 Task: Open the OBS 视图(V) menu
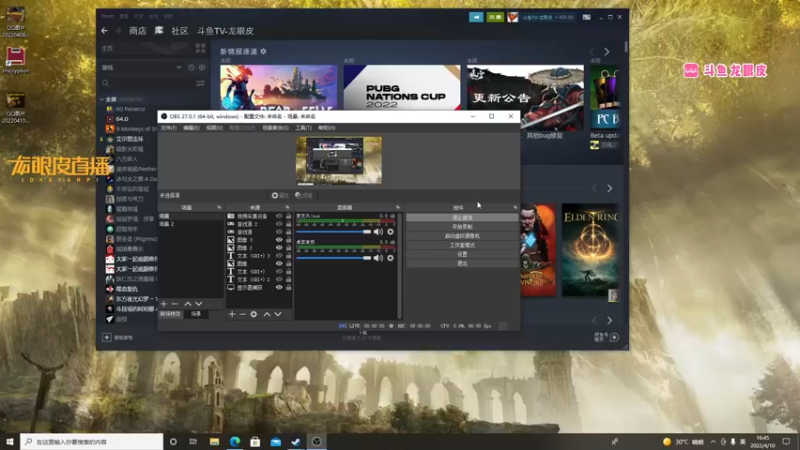(x=215, y=128)
